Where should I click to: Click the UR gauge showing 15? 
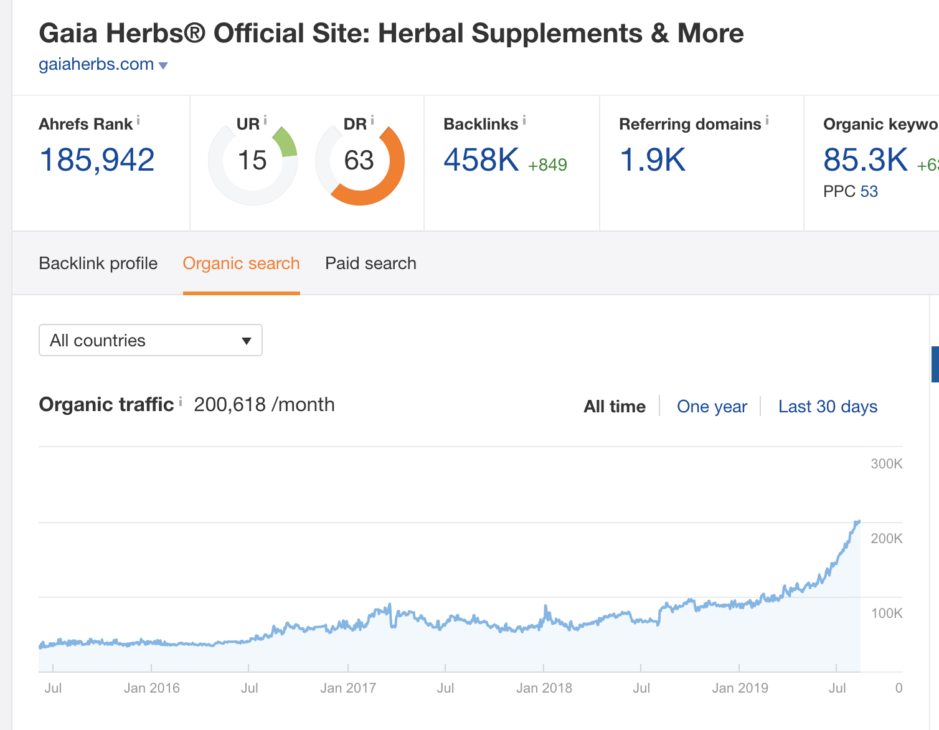(253, 160)
